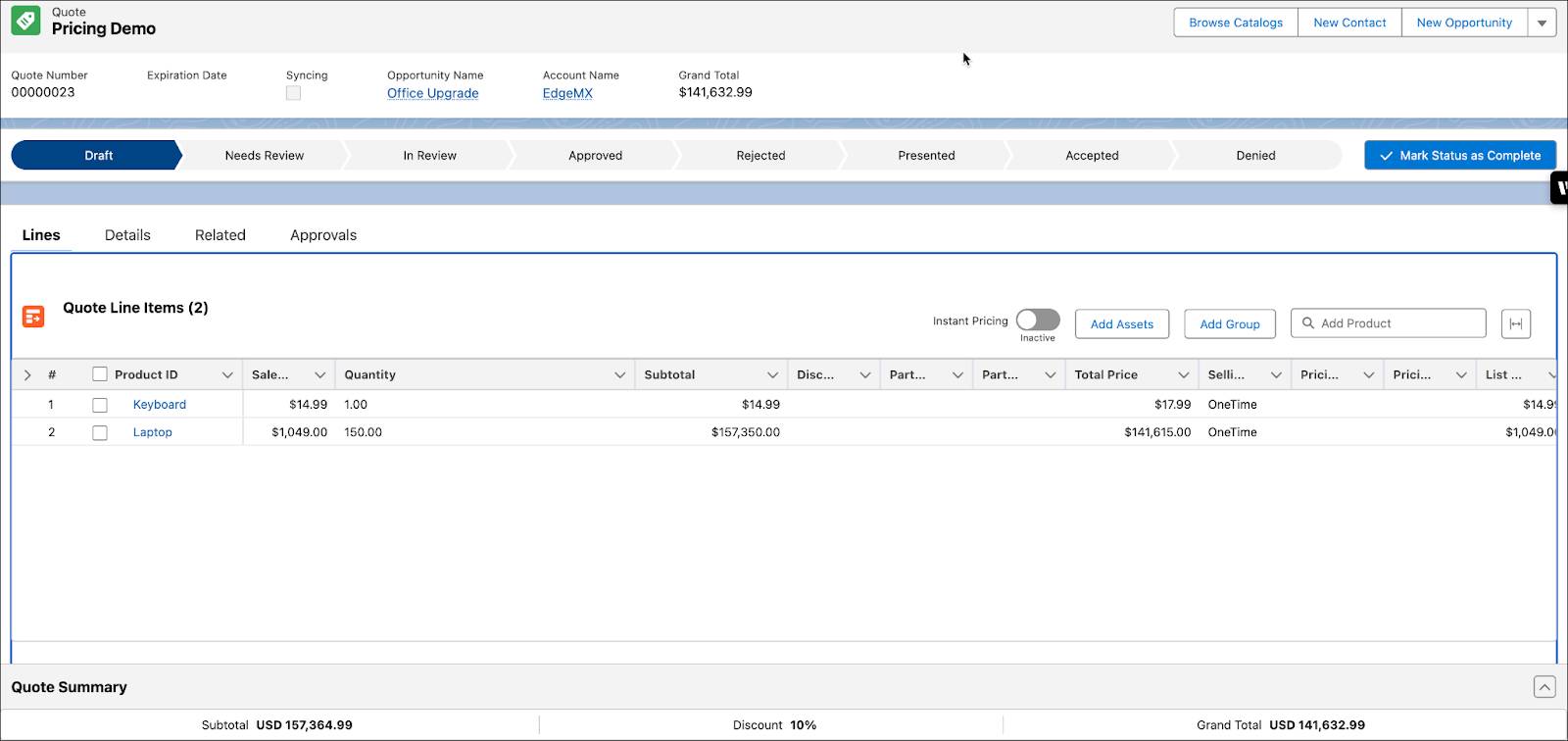
Task: Open the EdgeMX account link
Action: tap(567, 93)
